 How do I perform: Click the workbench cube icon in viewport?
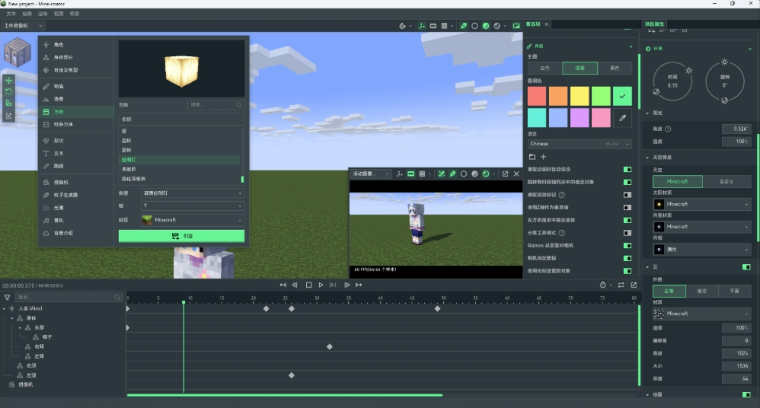pyautogui.click(x=17, y=52)
